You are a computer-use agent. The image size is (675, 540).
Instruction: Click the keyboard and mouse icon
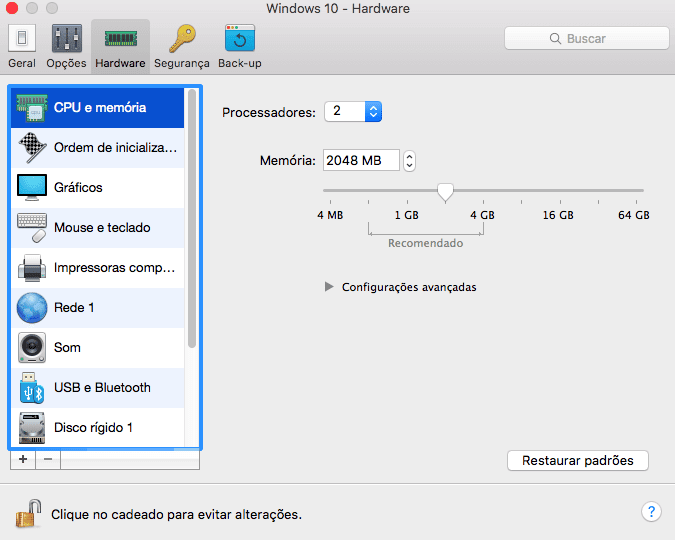32,228
